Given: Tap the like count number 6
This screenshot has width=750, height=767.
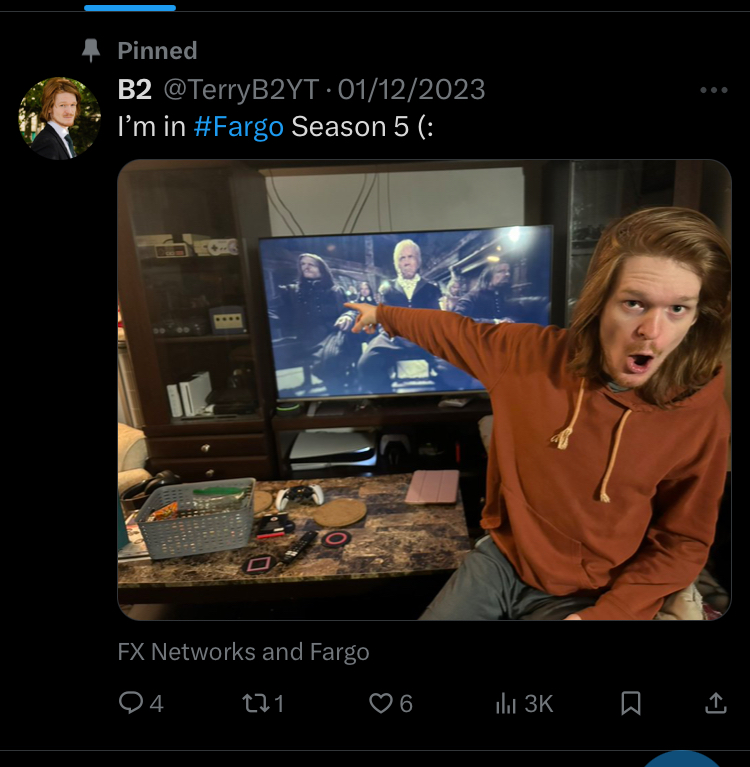Looking at the screenshot, I should point(406,704).
